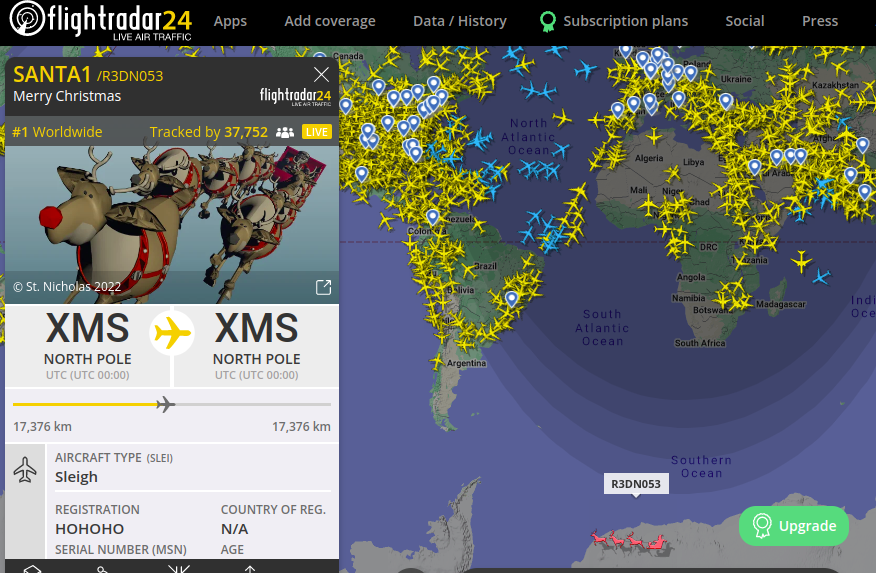
Task: Click Santa's red sleigh on the map
Action: pyautogui.click(x=629, y=541)
